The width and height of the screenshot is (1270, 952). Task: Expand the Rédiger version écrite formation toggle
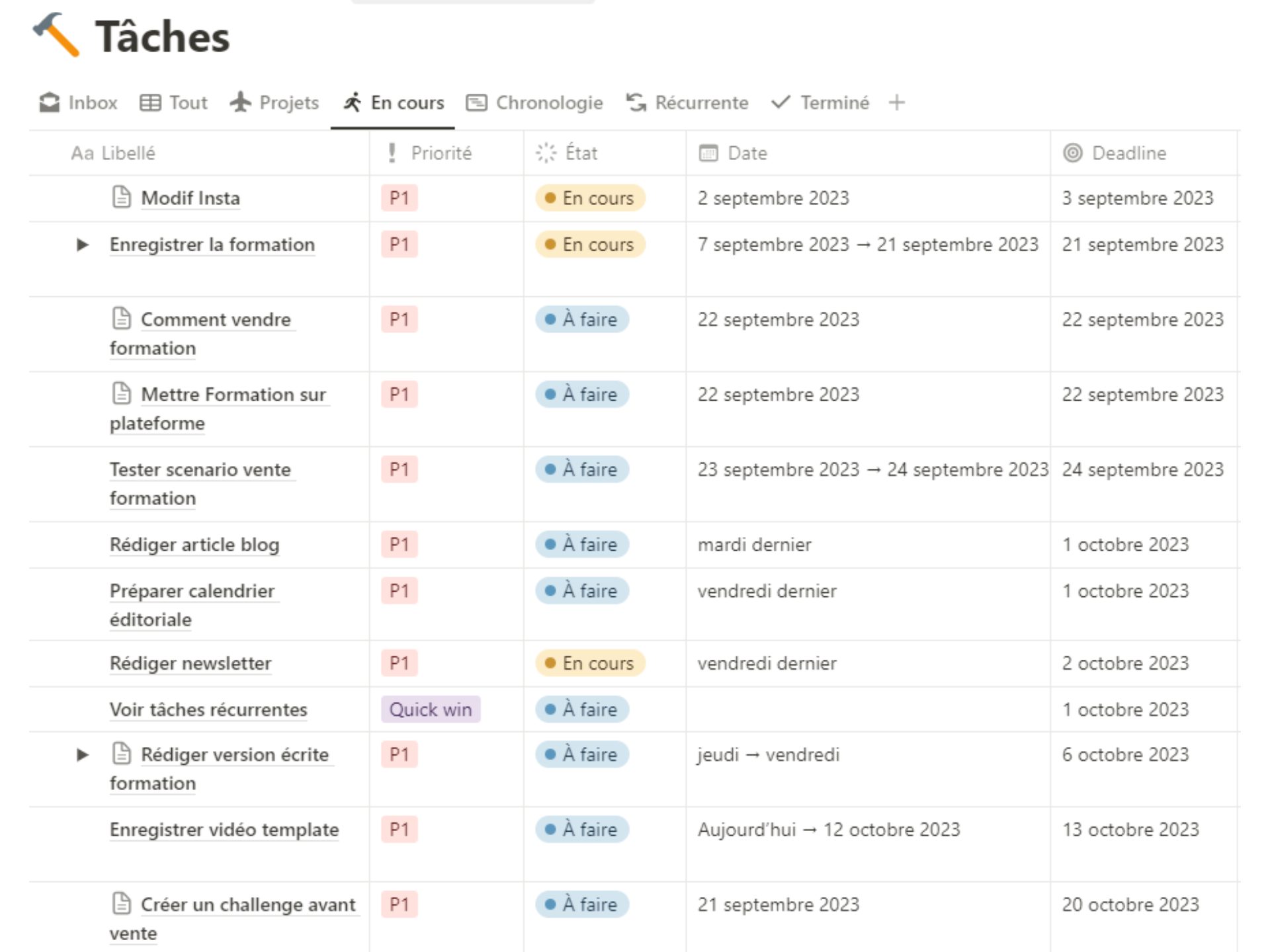click(82, 754)
